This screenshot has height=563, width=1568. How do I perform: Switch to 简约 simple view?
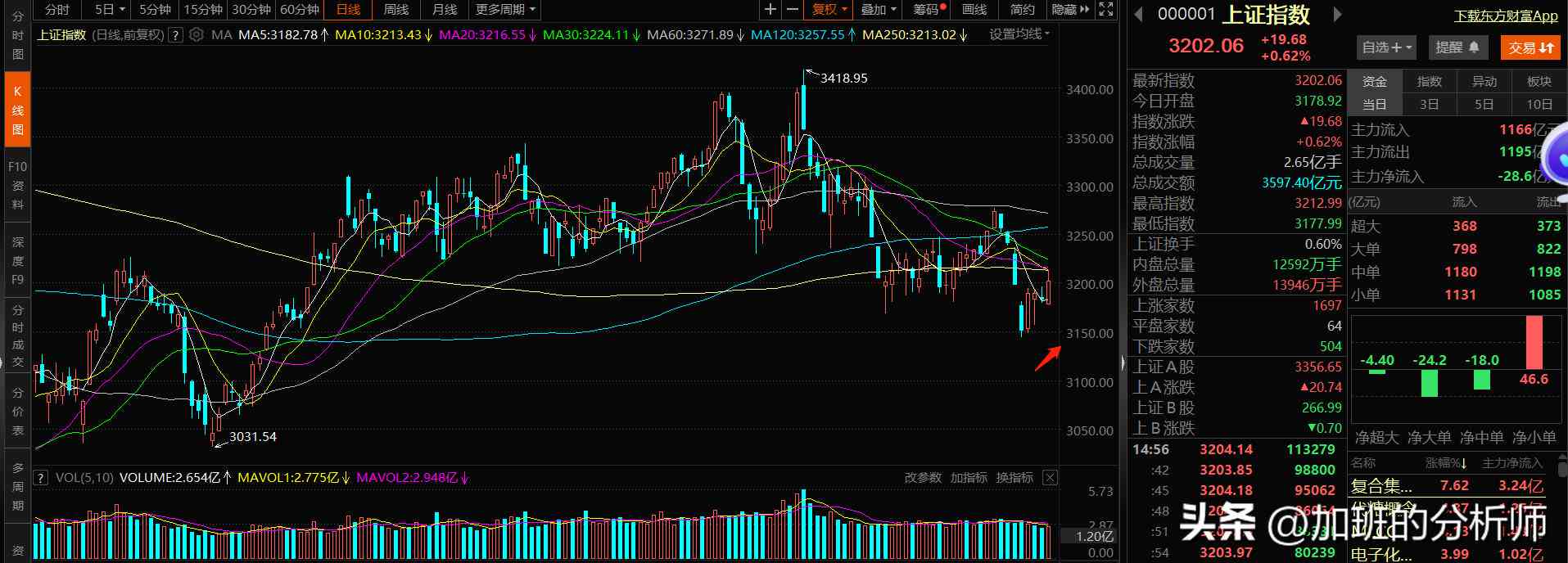pyautogui.click(x=1023, y=9)
